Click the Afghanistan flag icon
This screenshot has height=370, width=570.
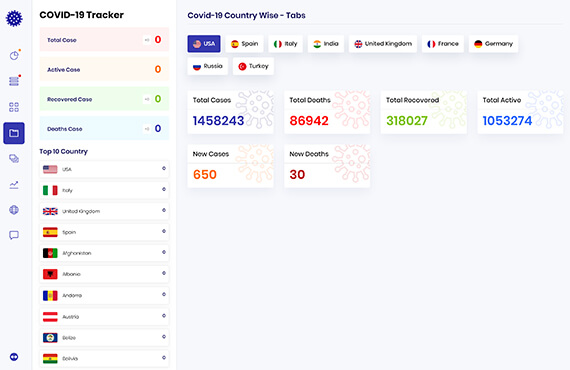pos(50,253)
